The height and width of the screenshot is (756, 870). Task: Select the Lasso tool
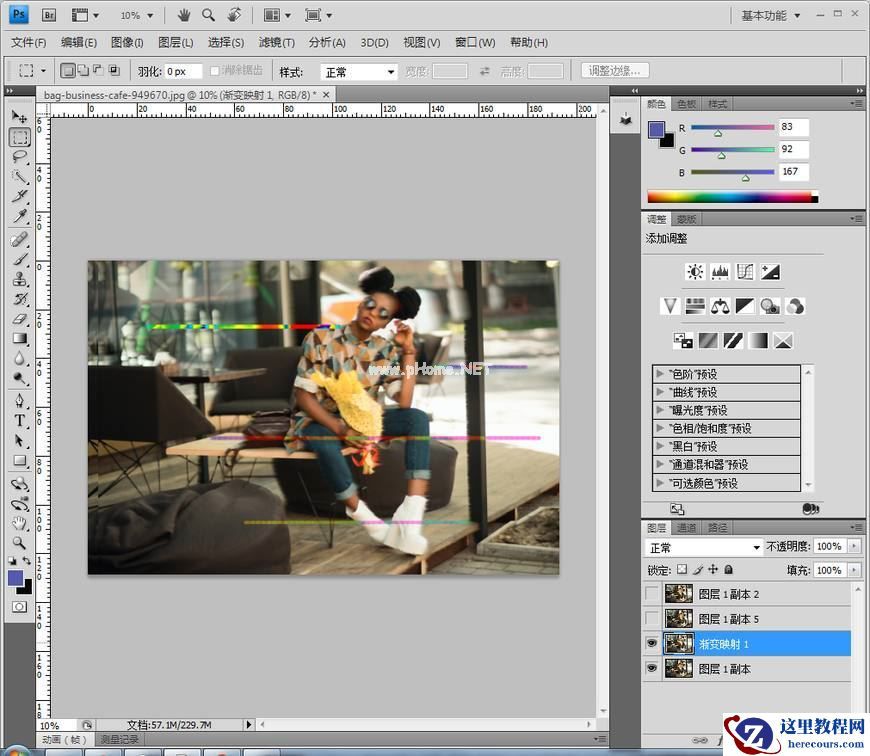click(19, 157)
